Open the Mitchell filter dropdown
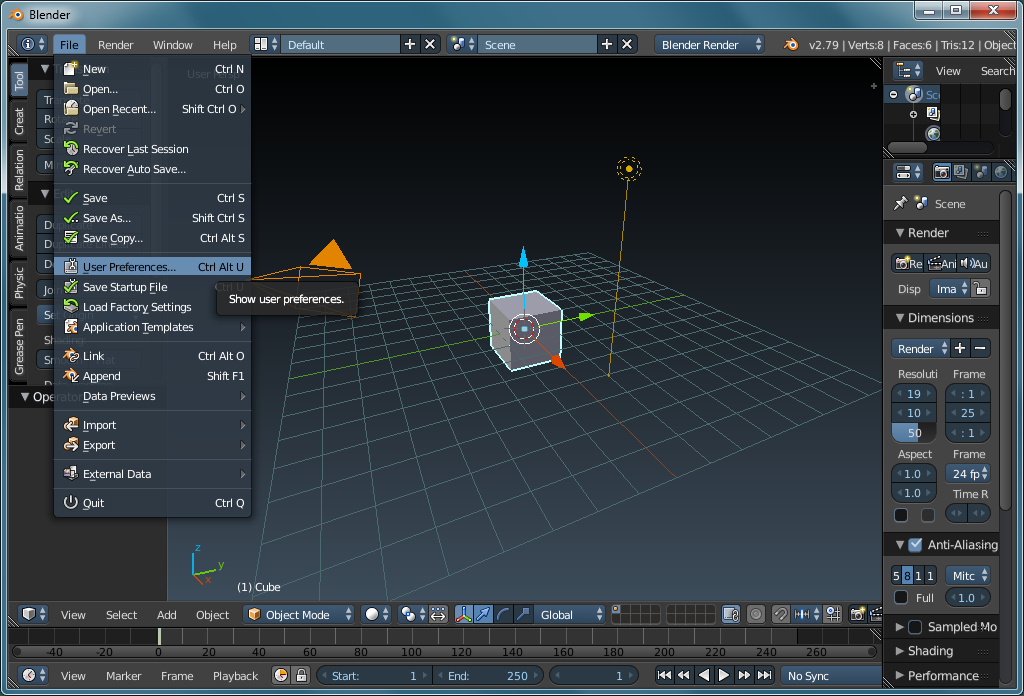The width and height of the screenshot is (1024, 696). 967,576
